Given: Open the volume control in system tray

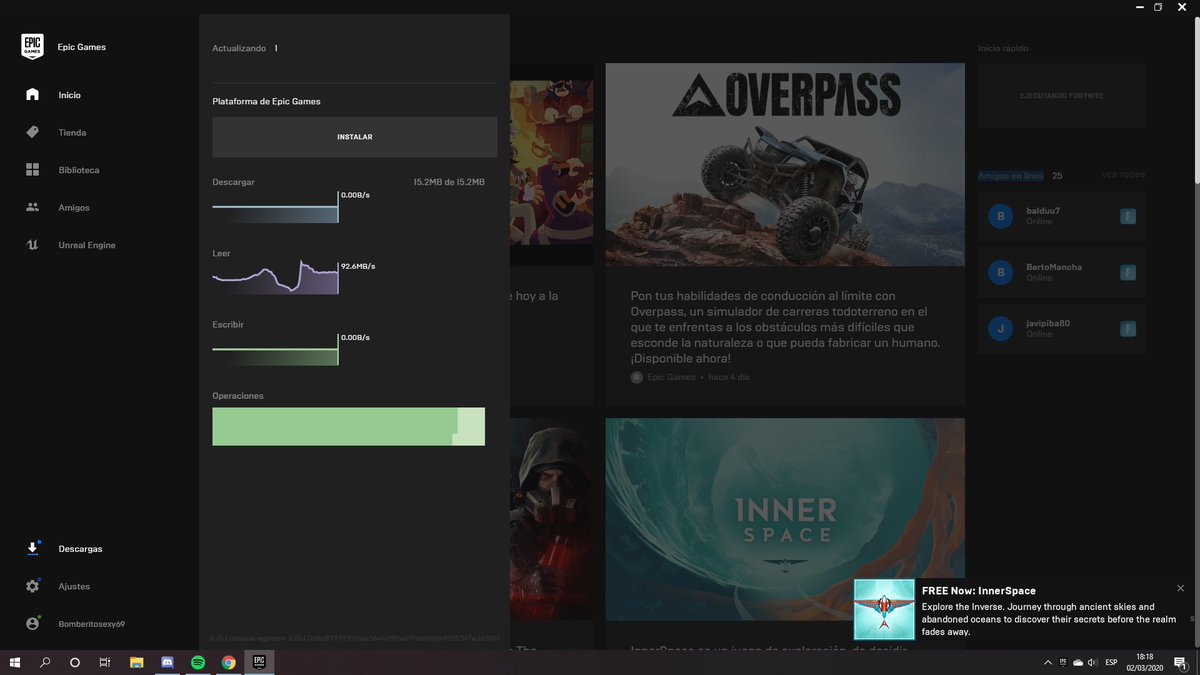Looking at the screenshot, I should coord(1093,662).
